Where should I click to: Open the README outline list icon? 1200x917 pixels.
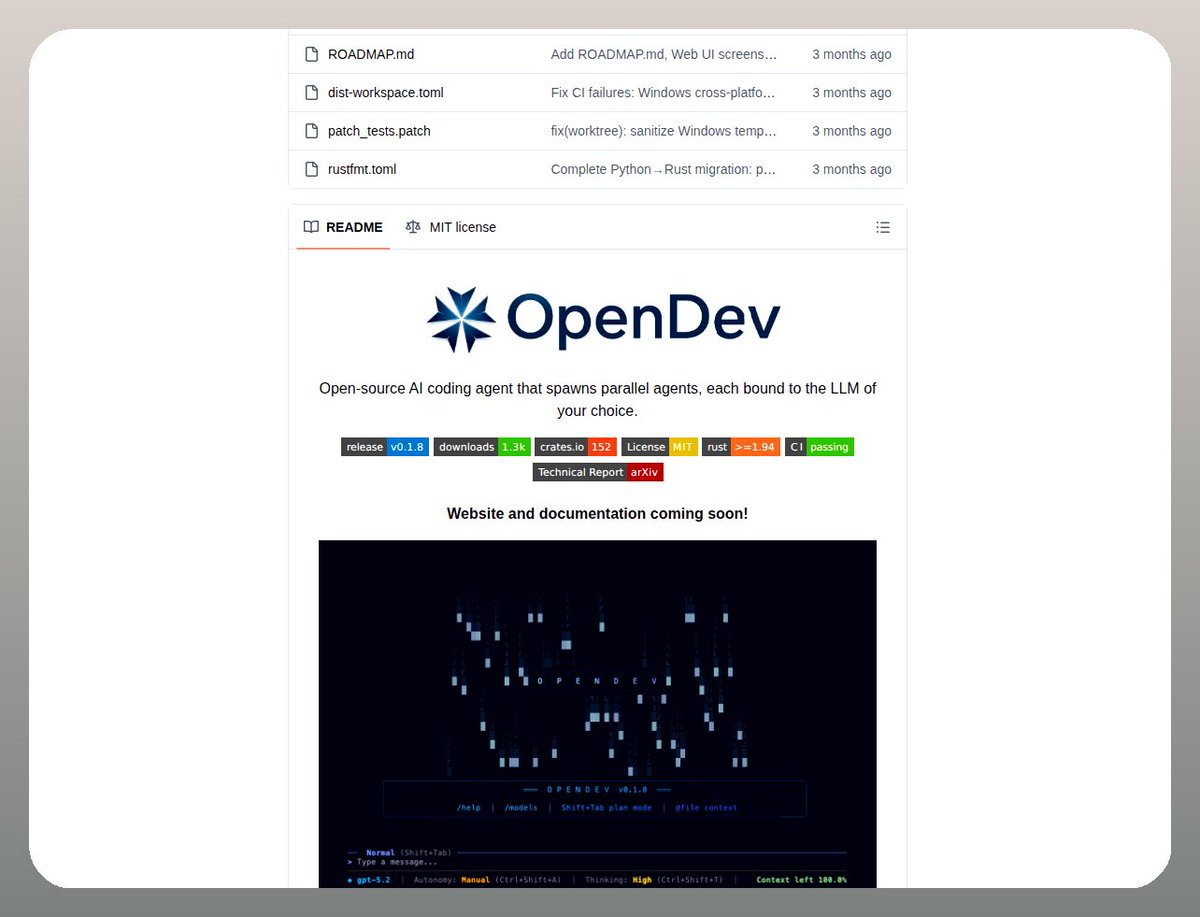883,227
